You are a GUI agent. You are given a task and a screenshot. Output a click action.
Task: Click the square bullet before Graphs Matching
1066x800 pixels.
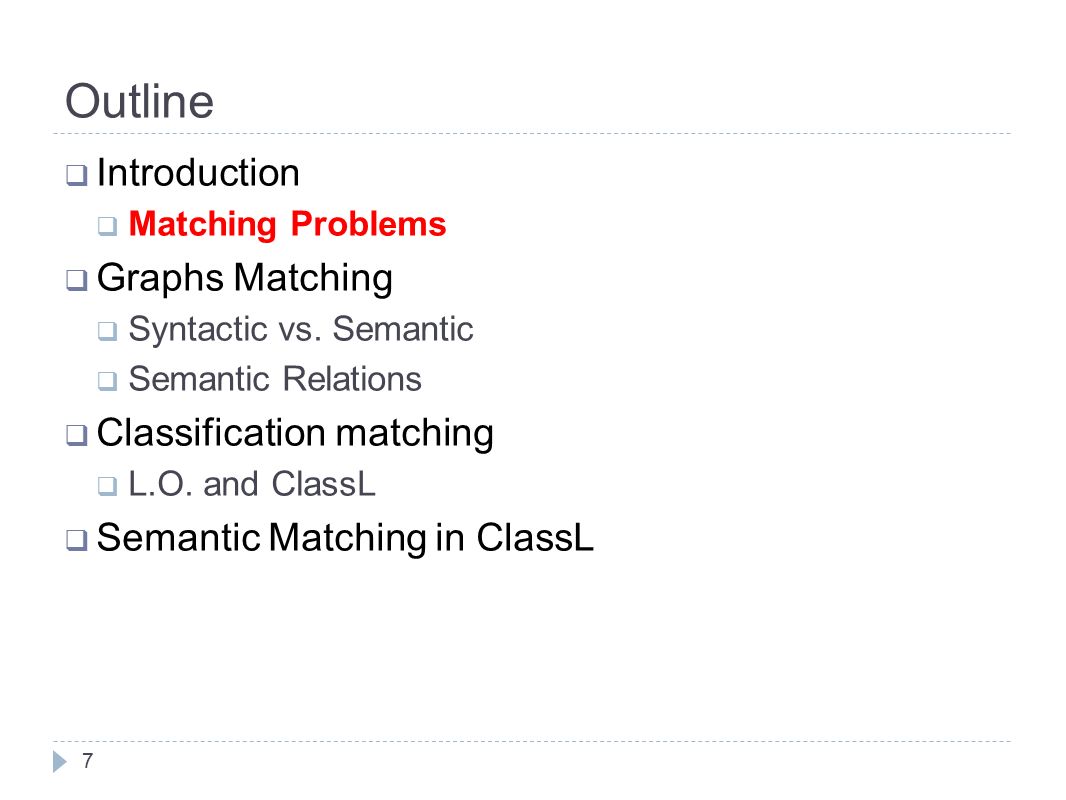[x=77, y=280]
